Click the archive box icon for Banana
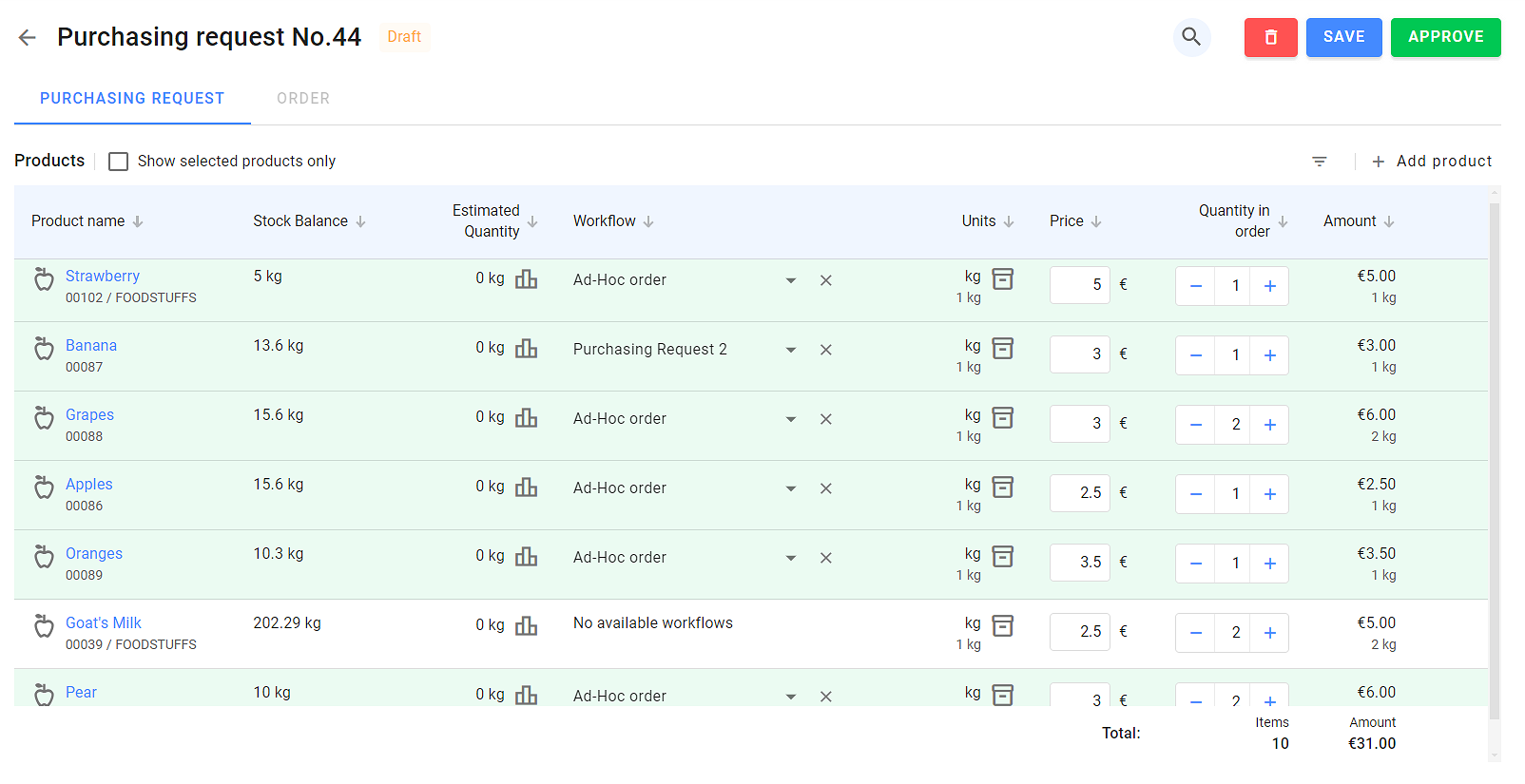 [x=1002, y=349]
